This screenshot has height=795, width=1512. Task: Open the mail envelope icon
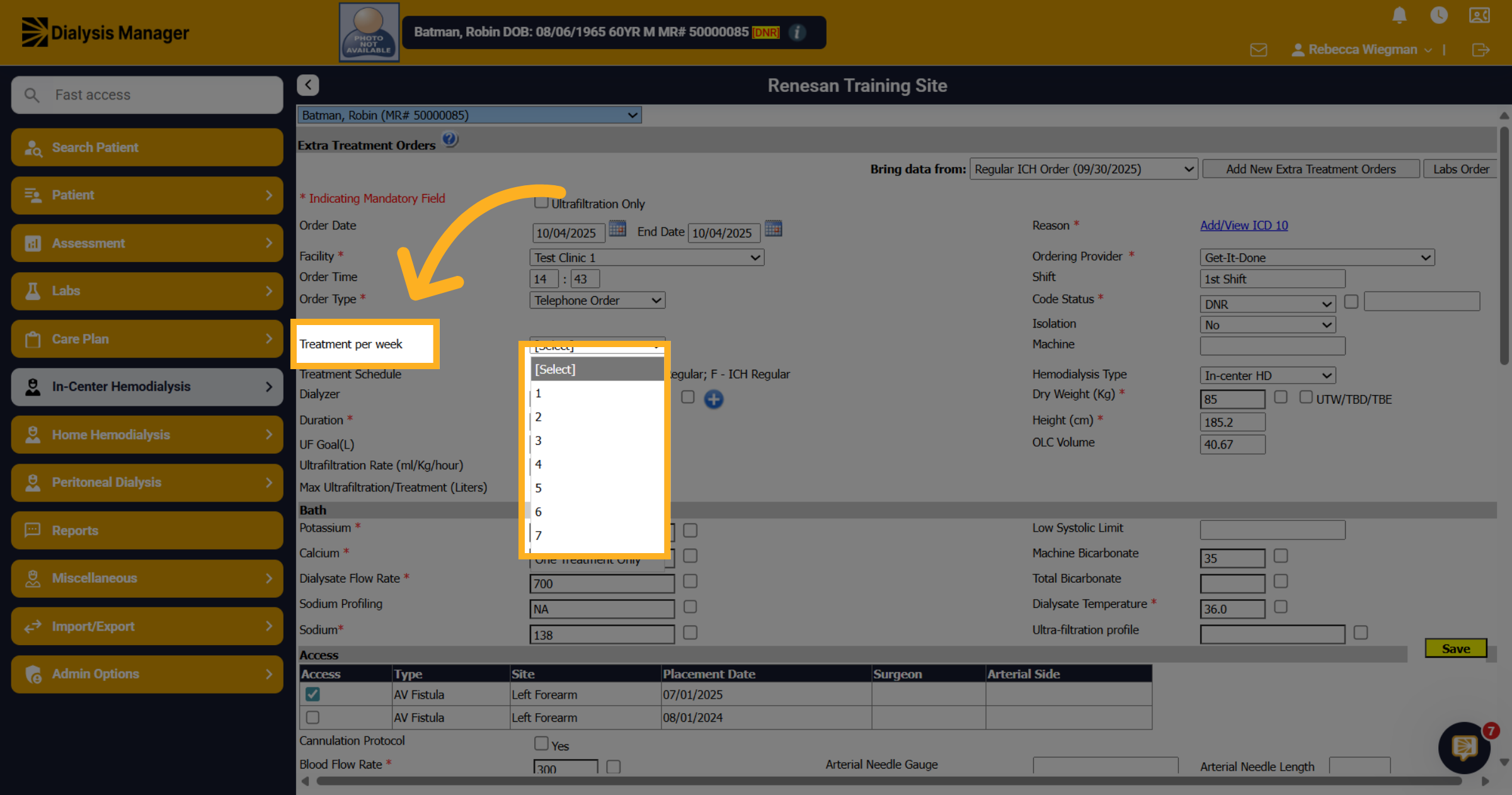tap(1258, 50)
